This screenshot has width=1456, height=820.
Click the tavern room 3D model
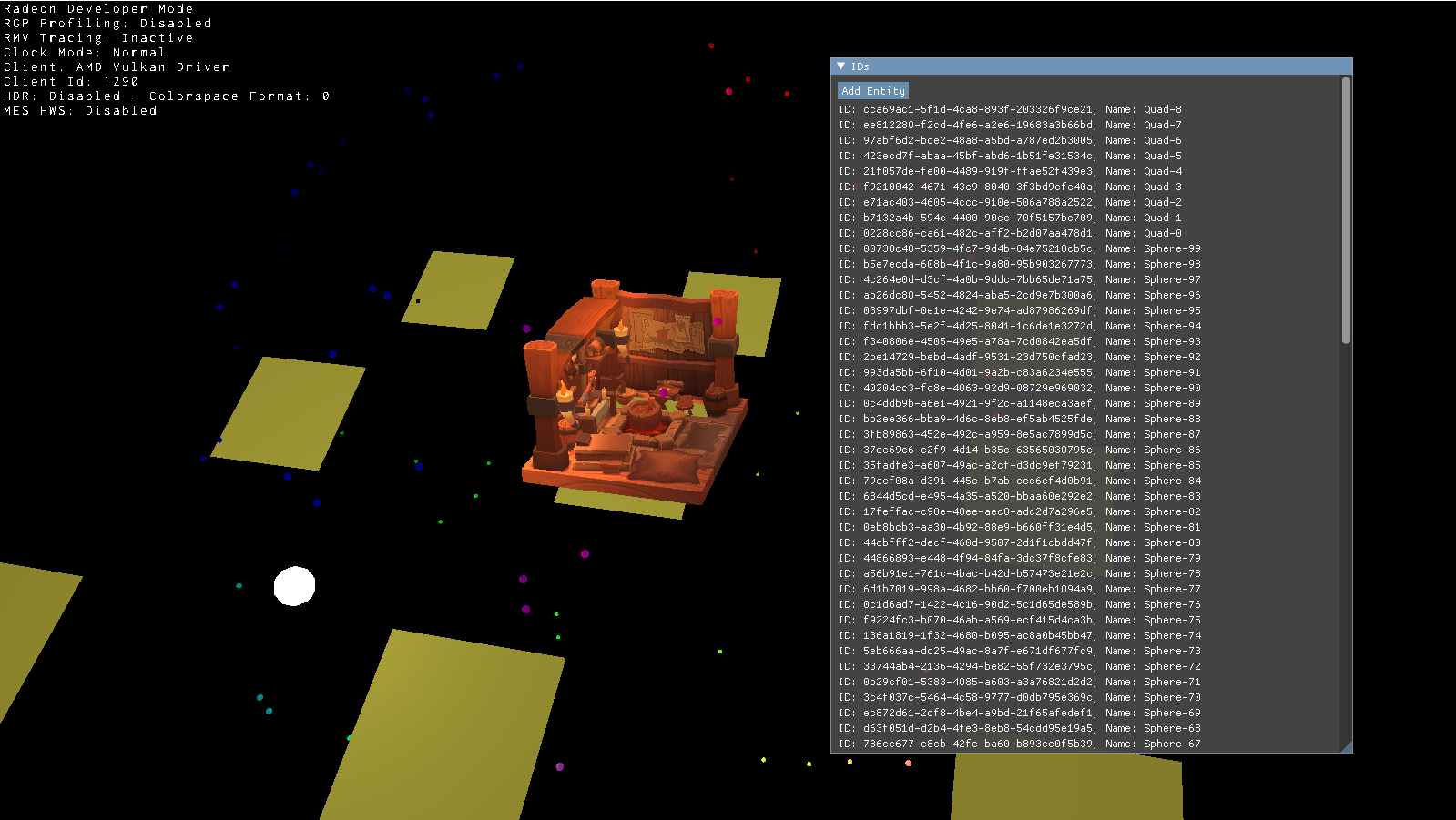(634, 391)
